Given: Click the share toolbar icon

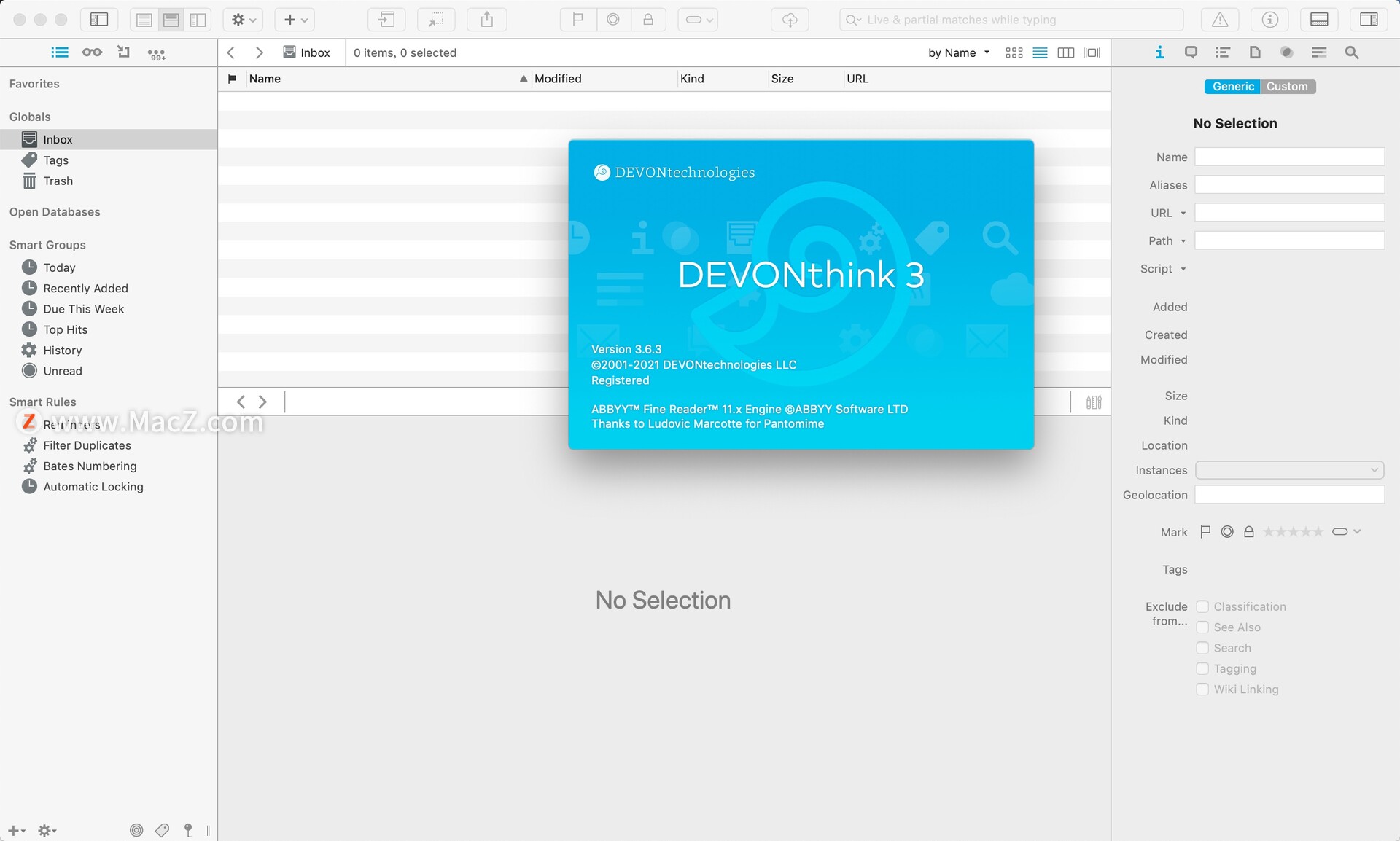Looking at the screenshot, I should point(487,20).
